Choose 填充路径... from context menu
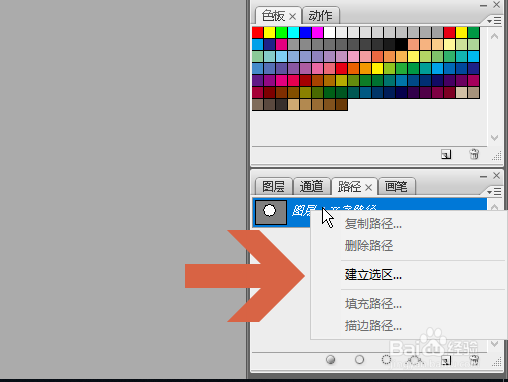 point(373,304)
